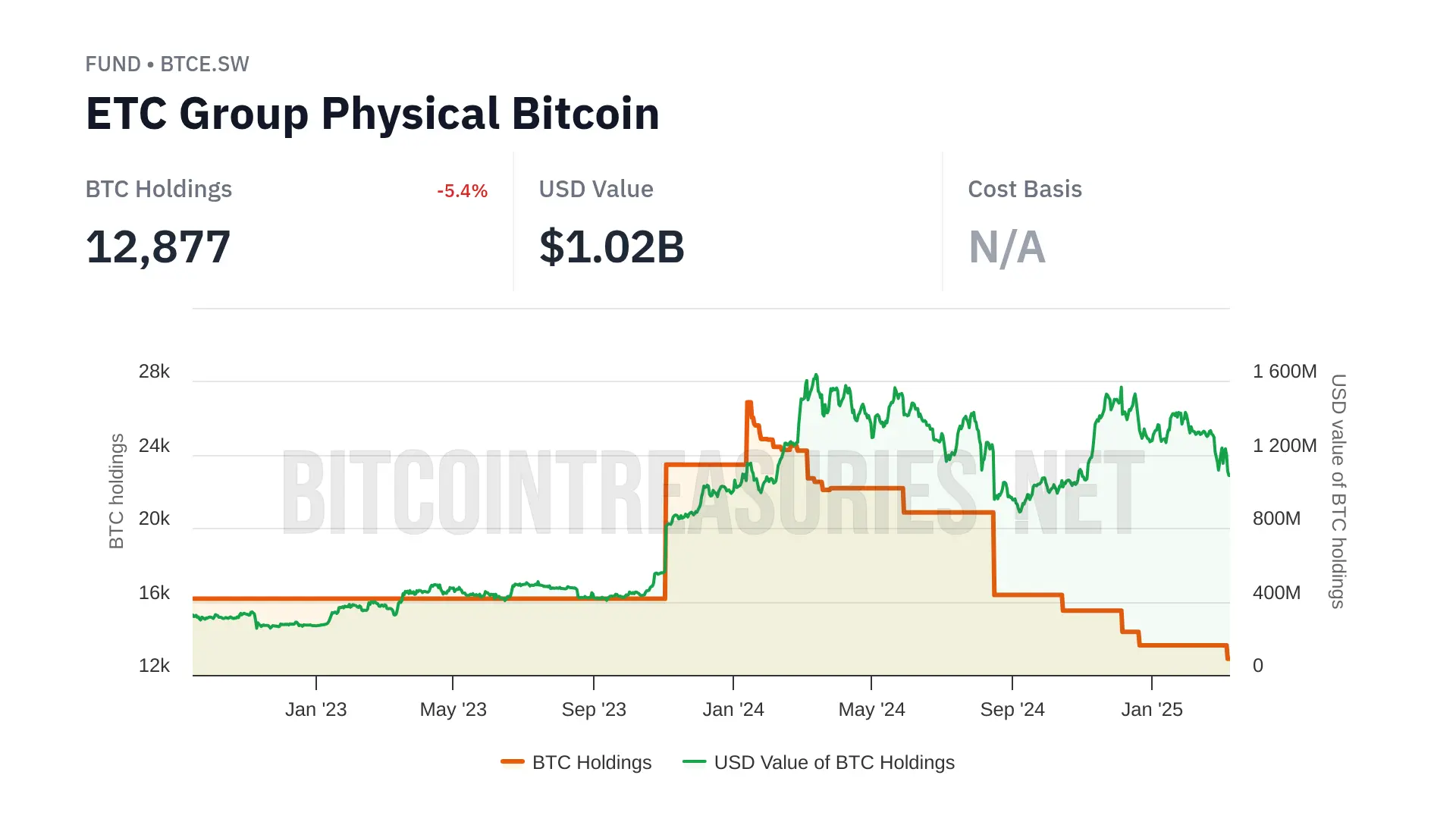Toggle the USD Value of BTC Holdings legend
Image resolution: width=1456 pixels, height=819 pixels.
(833, 762)
